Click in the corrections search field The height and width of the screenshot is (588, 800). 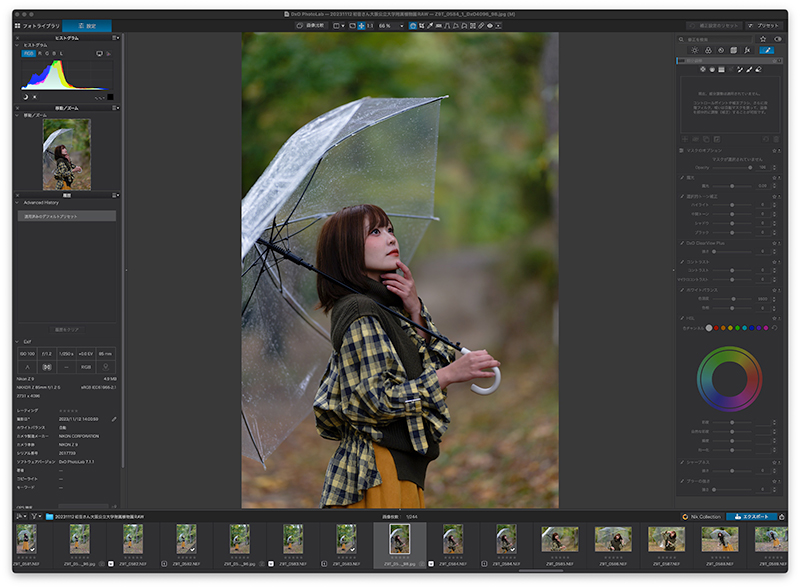pos(715,39)
